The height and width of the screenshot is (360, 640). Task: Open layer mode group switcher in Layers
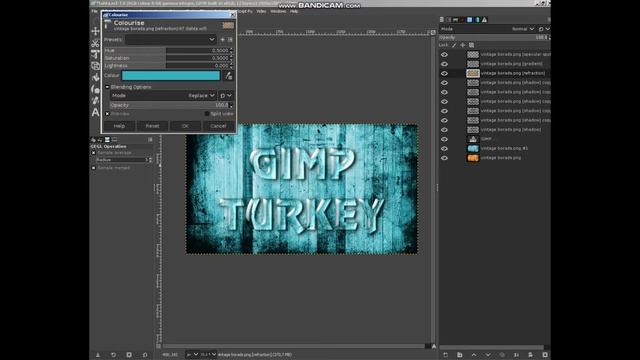click(544, 29)
